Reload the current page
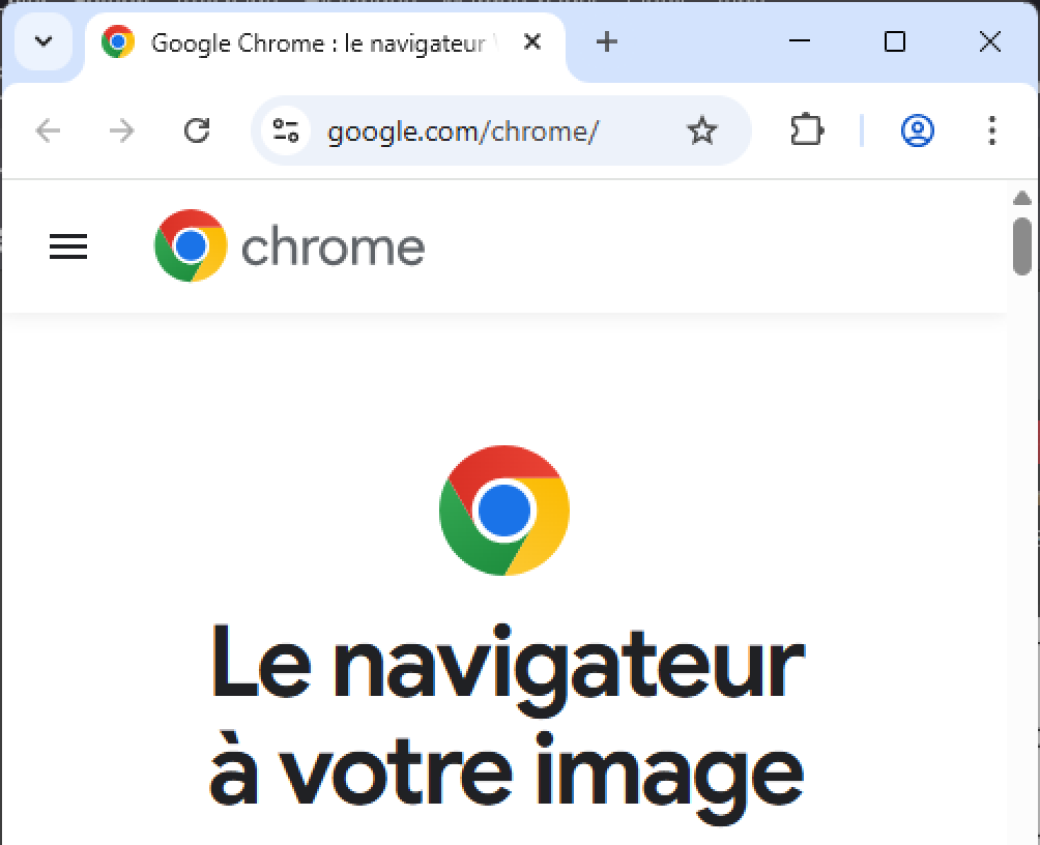1040x845 pixels. pos(197,131)
